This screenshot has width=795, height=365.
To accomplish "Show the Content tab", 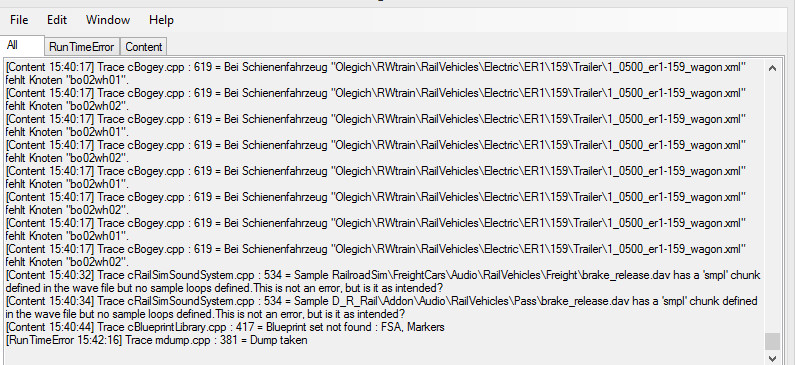I will 143,47.
